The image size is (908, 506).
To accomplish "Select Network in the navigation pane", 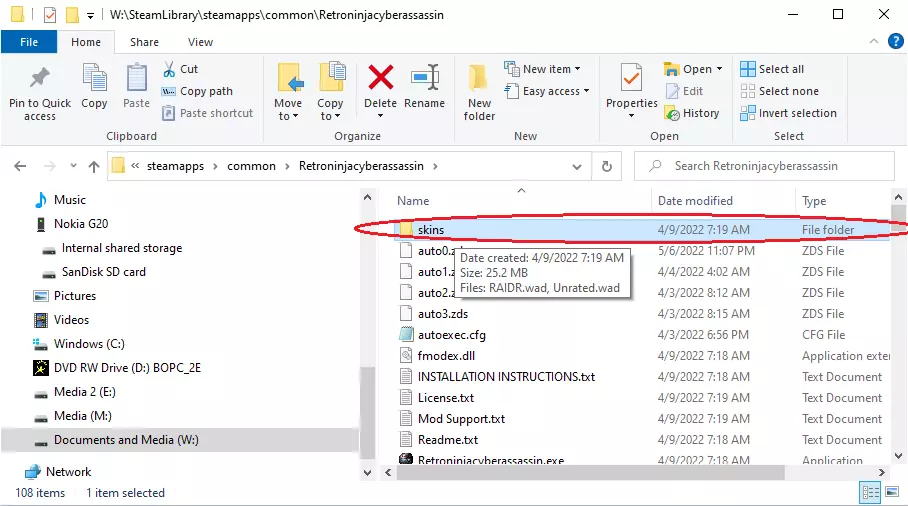I will 68,472.
